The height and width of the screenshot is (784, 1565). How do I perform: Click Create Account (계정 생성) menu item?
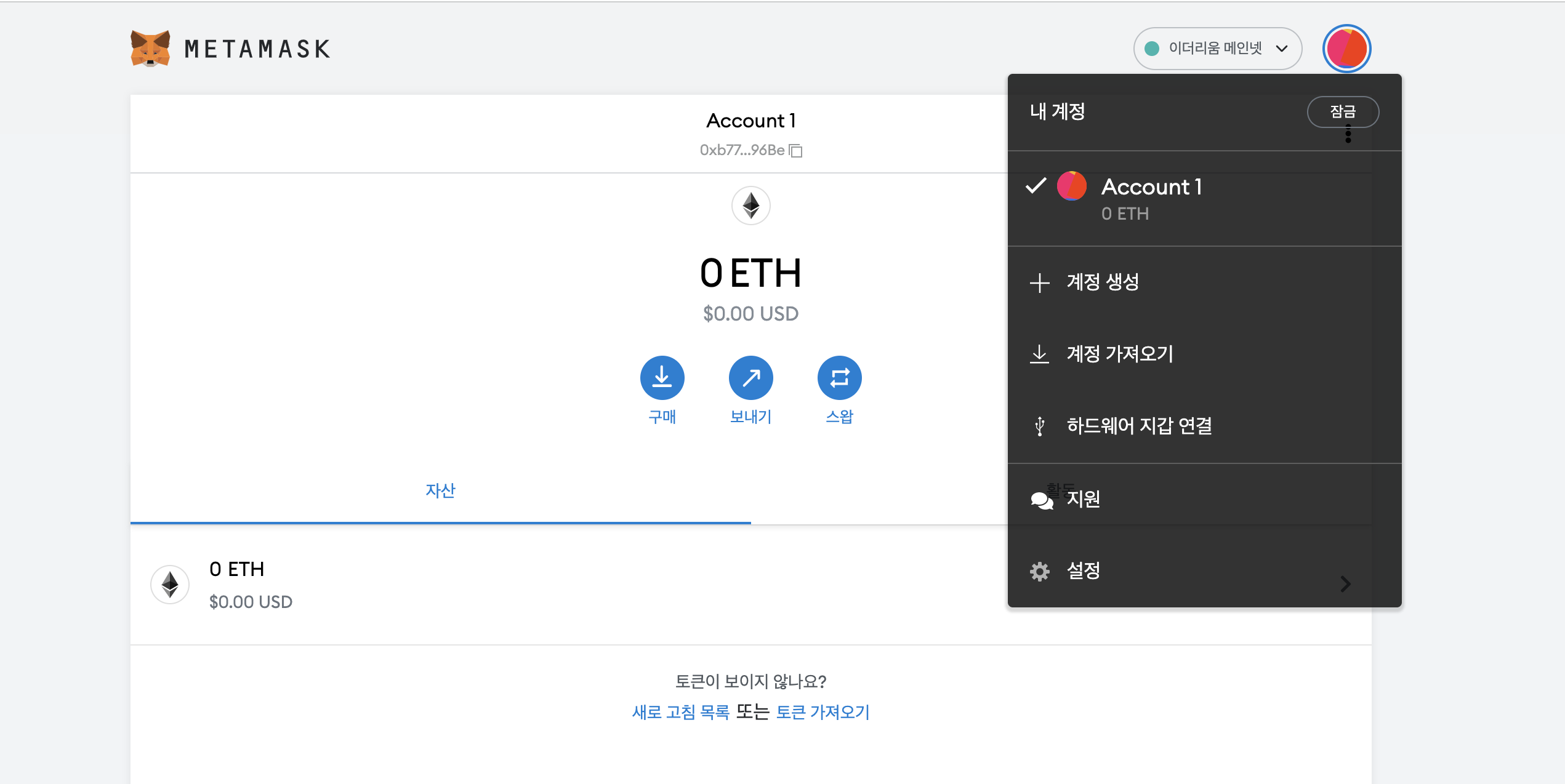[x=1102, y=282]
